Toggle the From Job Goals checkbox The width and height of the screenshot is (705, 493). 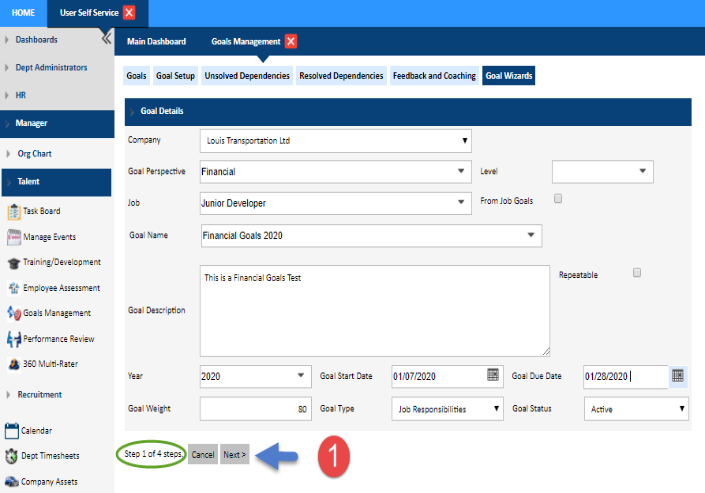tap(558, 198)
